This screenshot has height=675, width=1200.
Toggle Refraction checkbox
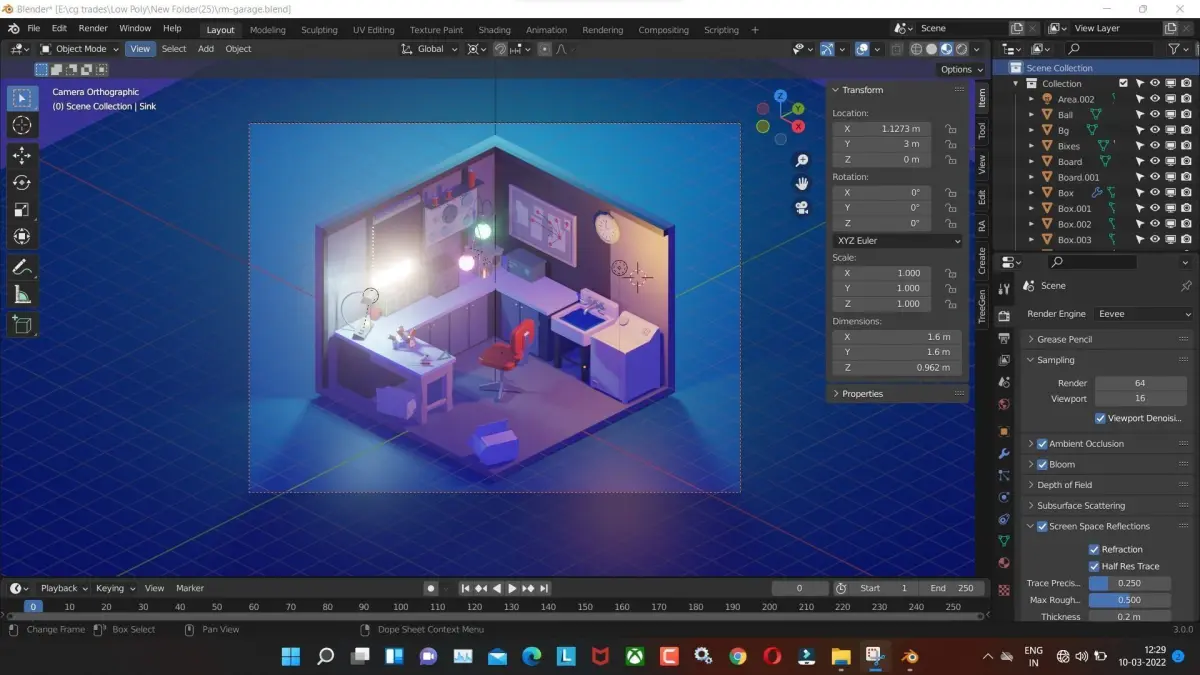1094,549
